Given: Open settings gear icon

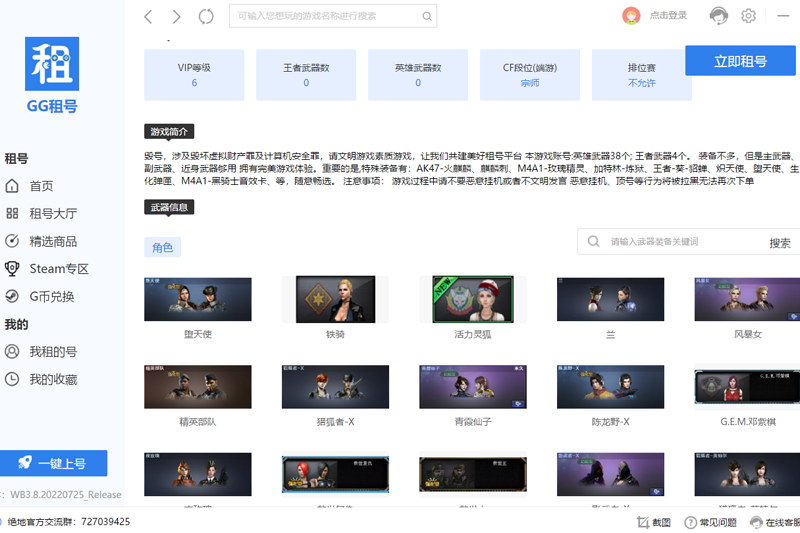Looking at the screenshot, I should tap(748, 16).
